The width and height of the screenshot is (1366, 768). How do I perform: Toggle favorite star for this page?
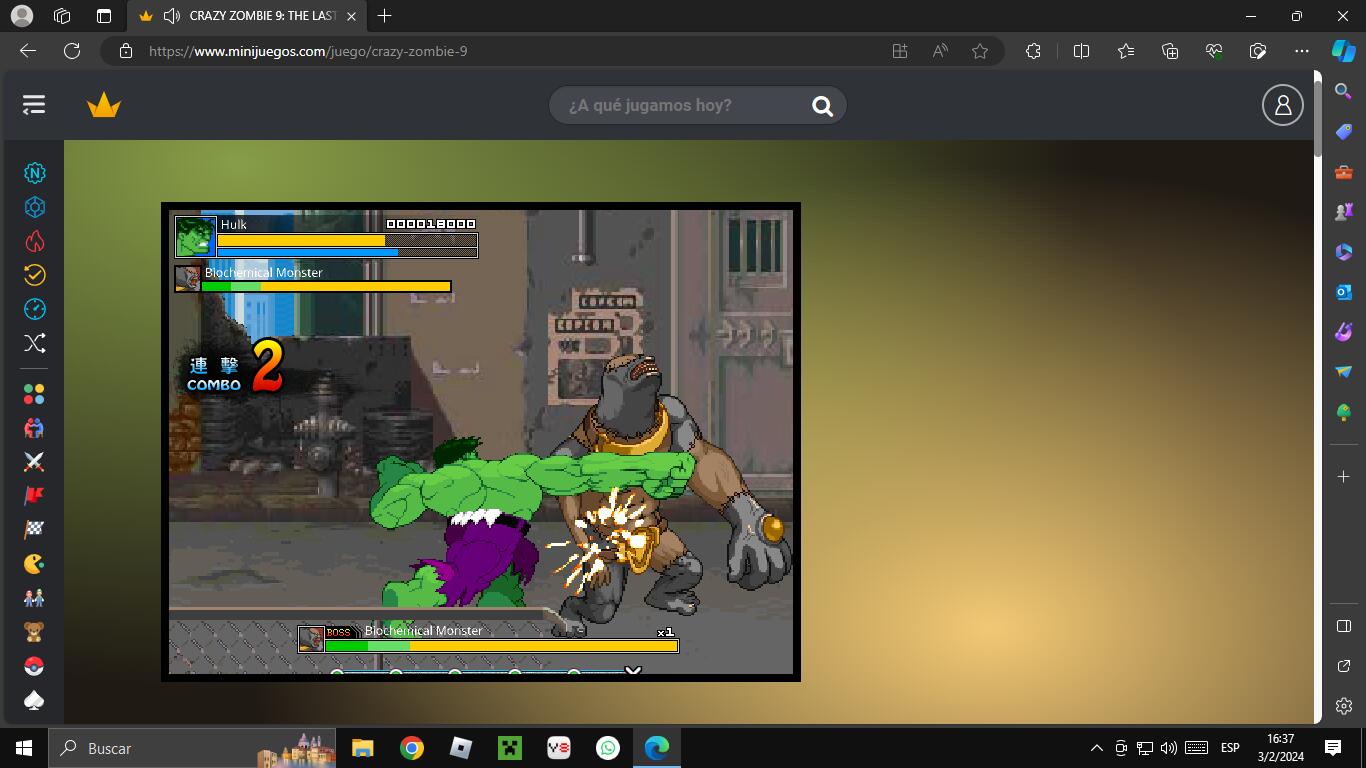(980, 51)
